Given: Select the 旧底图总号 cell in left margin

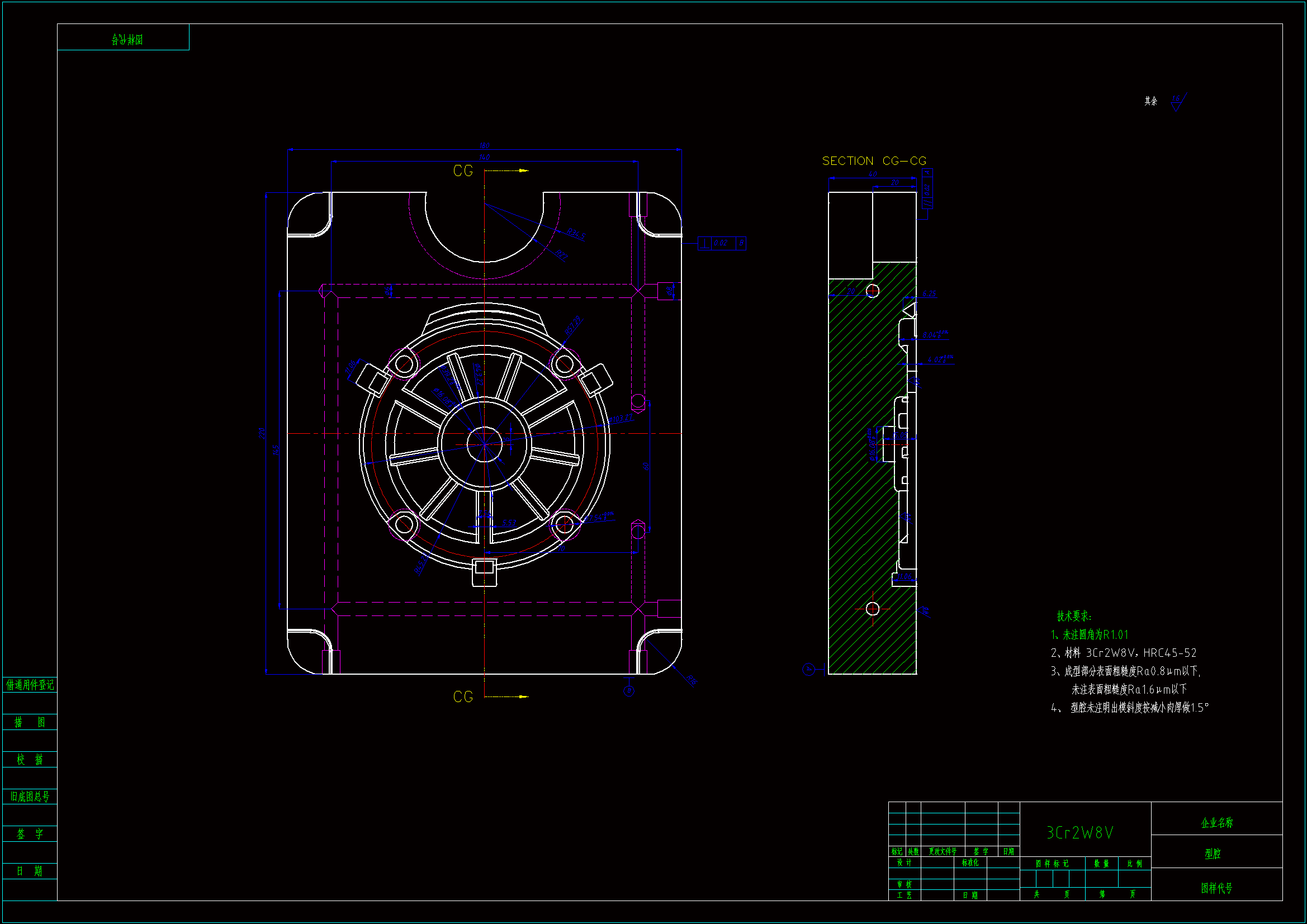Looking at the screenshot, I should pos(30,797).
